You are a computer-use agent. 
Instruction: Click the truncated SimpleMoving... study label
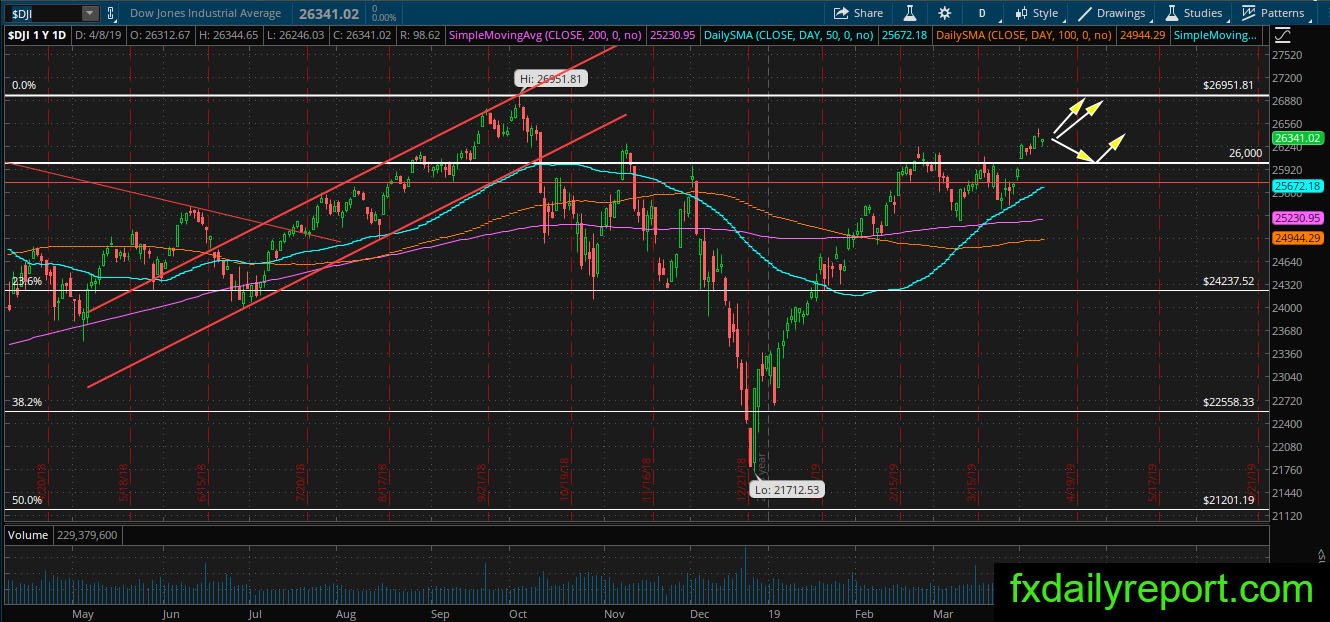pos(1217,35)
